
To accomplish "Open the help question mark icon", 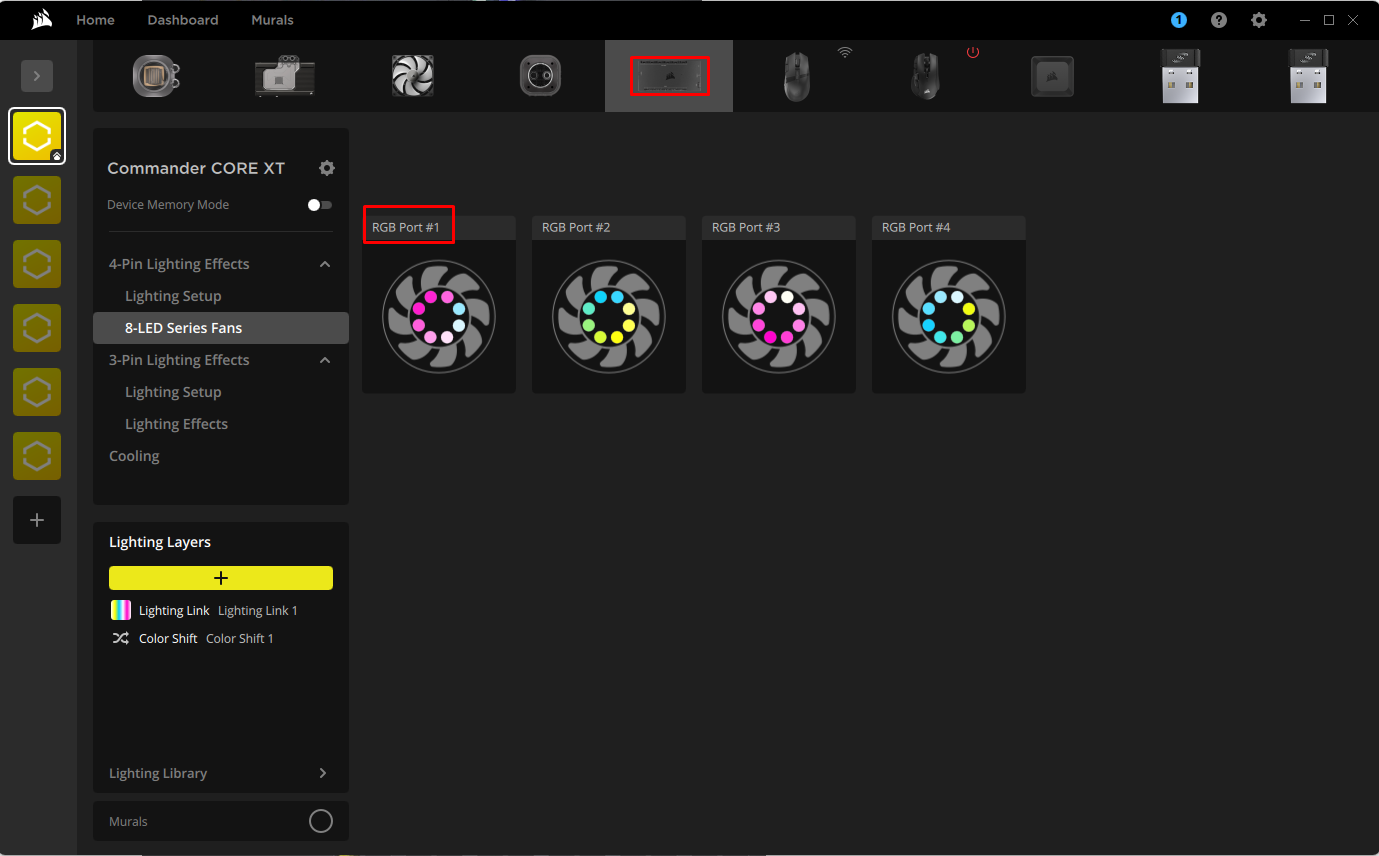I will click(x=1218, y=20).
